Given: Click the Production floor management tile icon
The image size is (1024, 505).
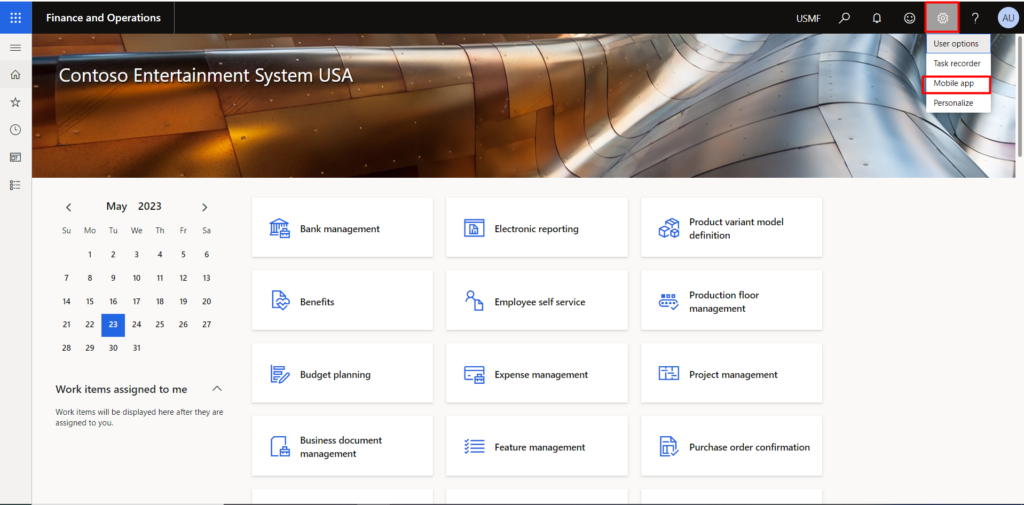Looking at the screenshot, I should 669,301.
